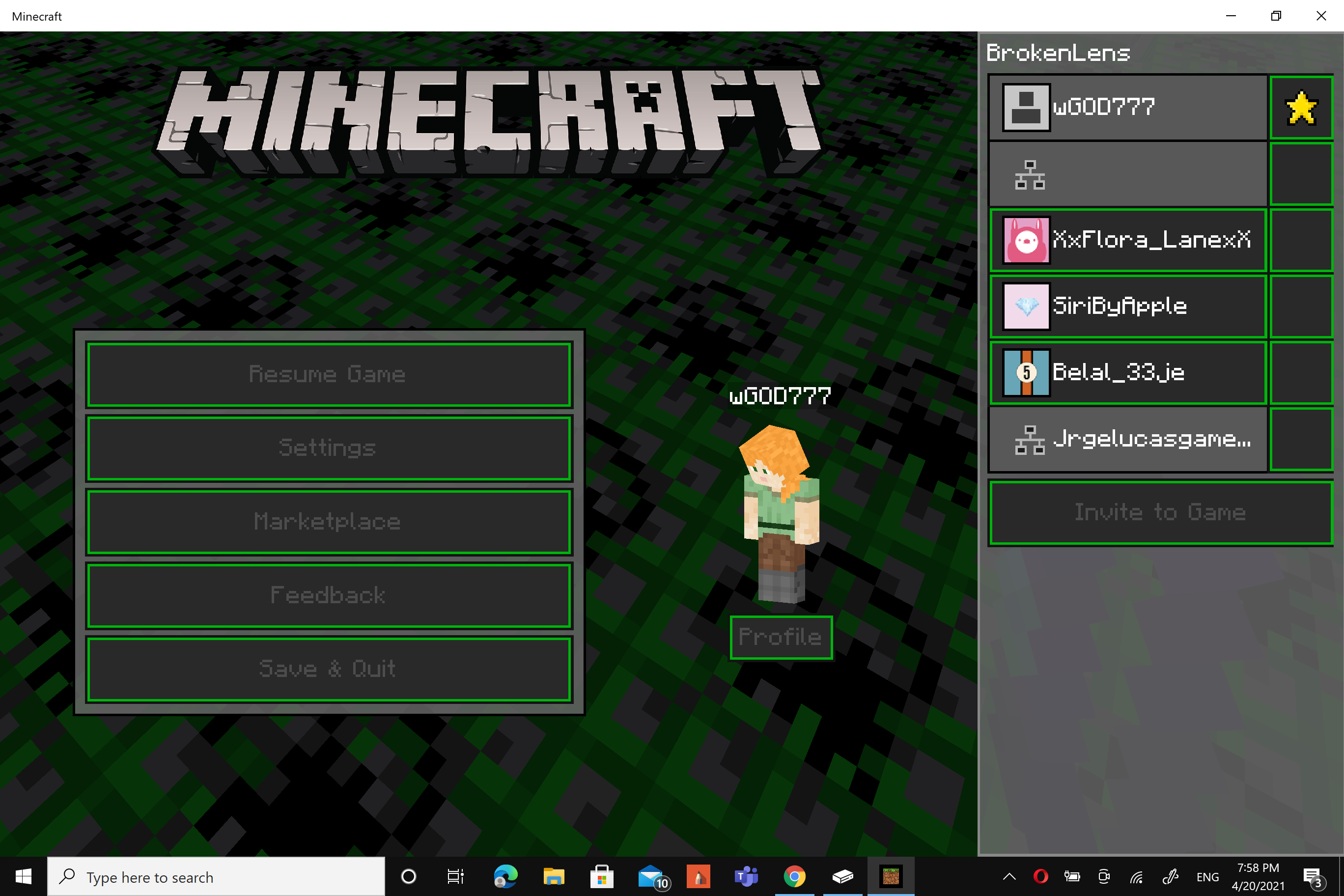This screenshot has height=896, width=1344.
Task: Open the Settings menu
Action: point(329,448)
